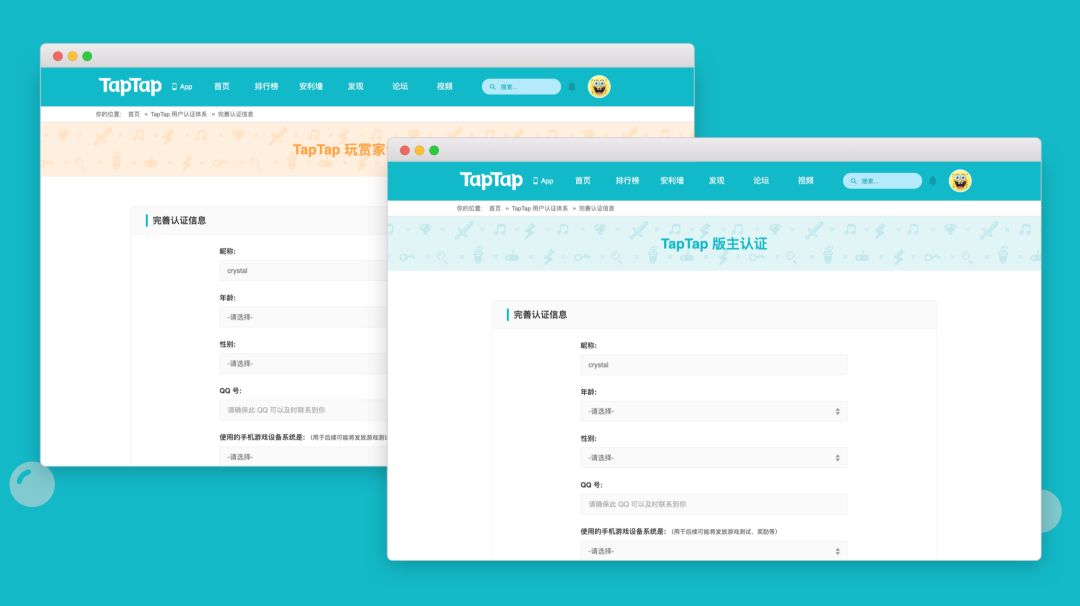Click the search magnifier icon in back window
1080x606 pixels.
pyautogui.click(x=492, y=87)
